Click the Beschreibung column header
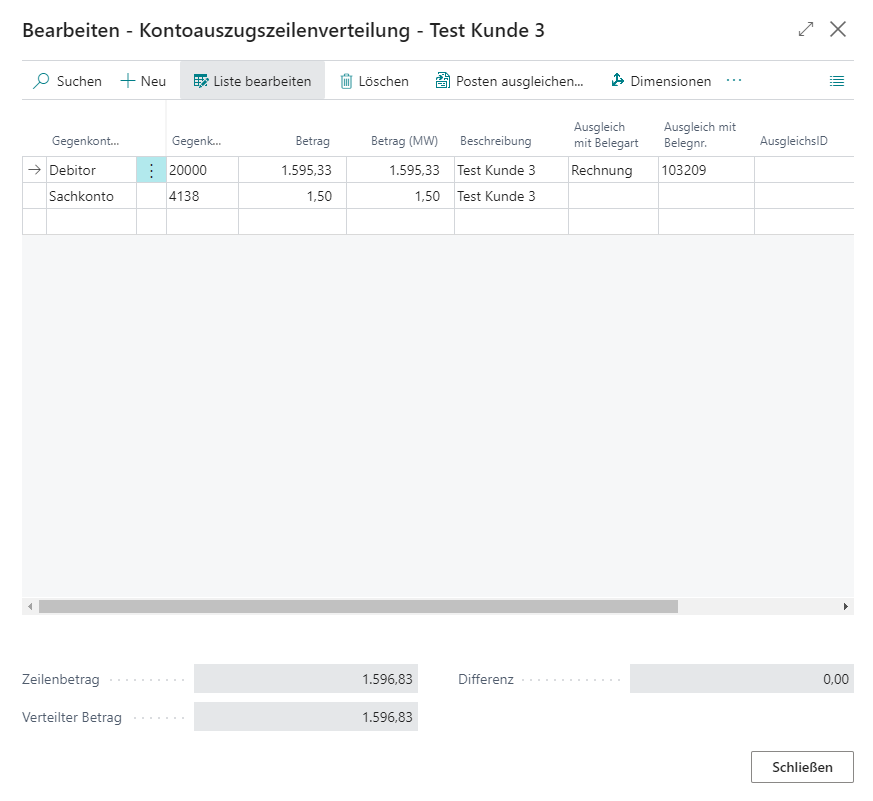 click(496, 141)
